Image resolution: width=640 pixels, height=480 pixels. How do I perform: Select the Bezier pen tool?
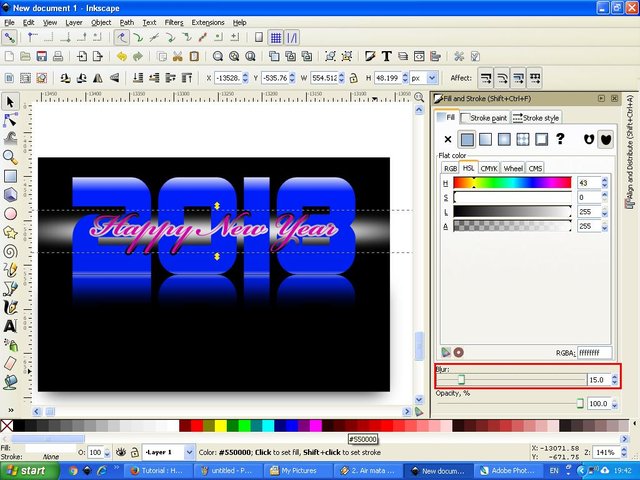tap(10, 289)
